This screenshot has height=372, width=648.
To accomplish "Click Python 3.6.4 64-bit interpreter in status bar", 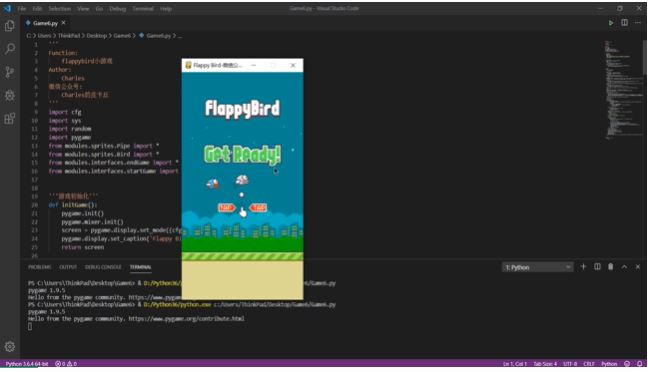I will click(x=27, y=364).
